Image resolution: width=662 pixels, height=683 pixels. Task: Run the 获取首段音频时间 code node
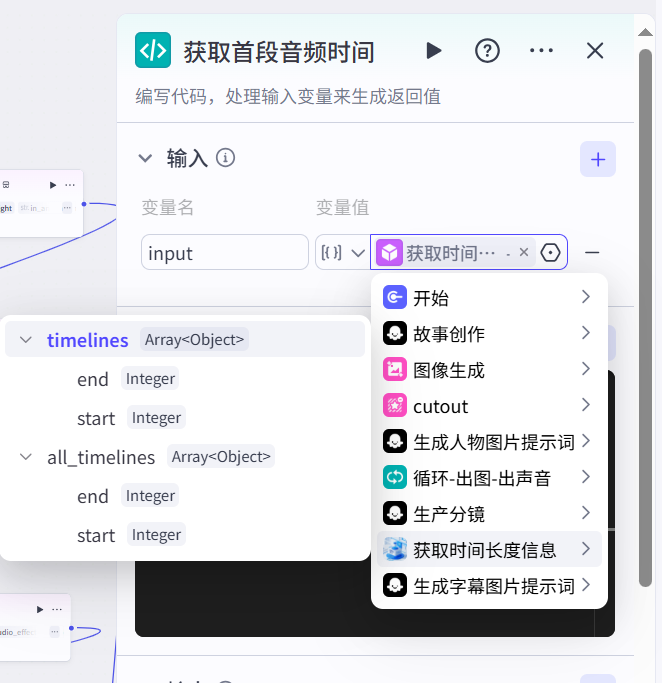pos(433,51)
